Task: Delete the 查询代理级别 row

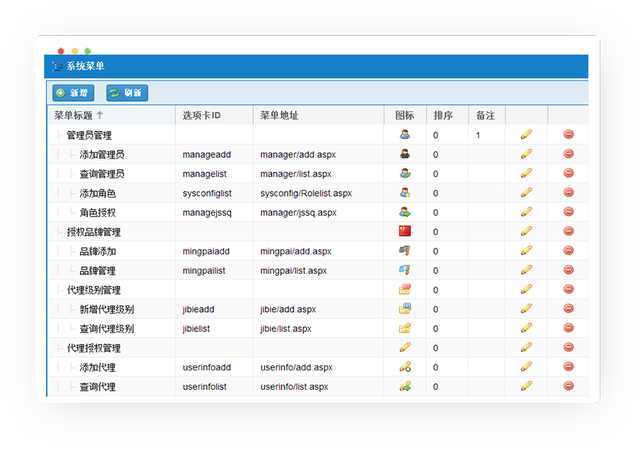Action: coord(568,328)
